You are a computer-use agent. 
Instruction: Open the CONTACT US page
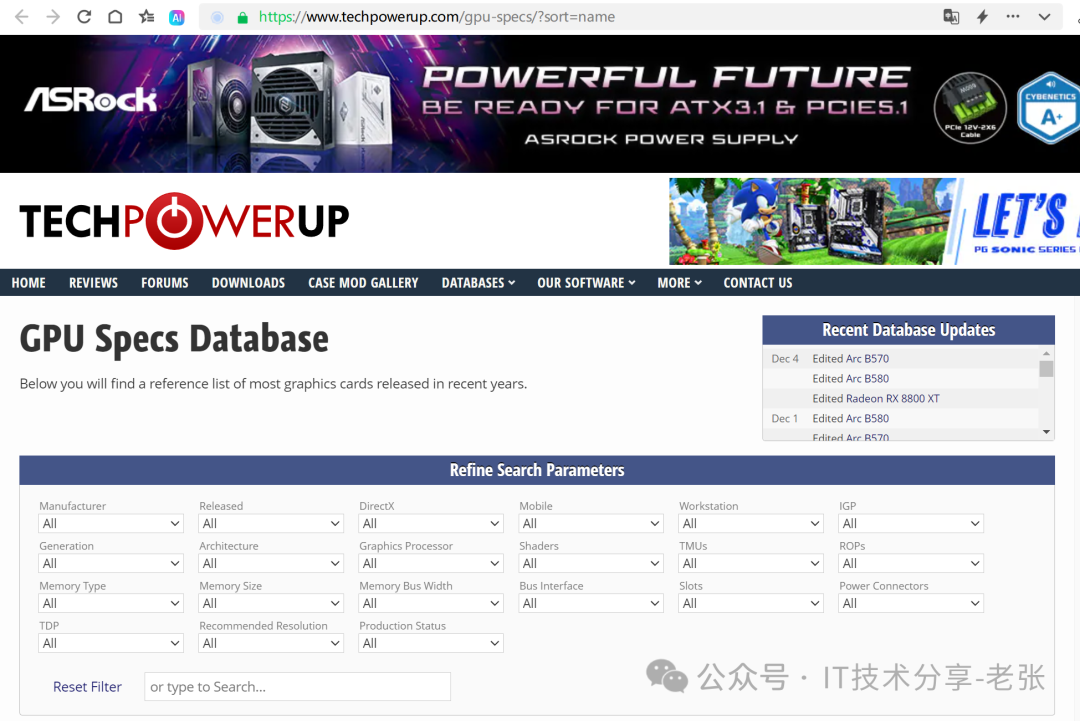click(758, 283)
